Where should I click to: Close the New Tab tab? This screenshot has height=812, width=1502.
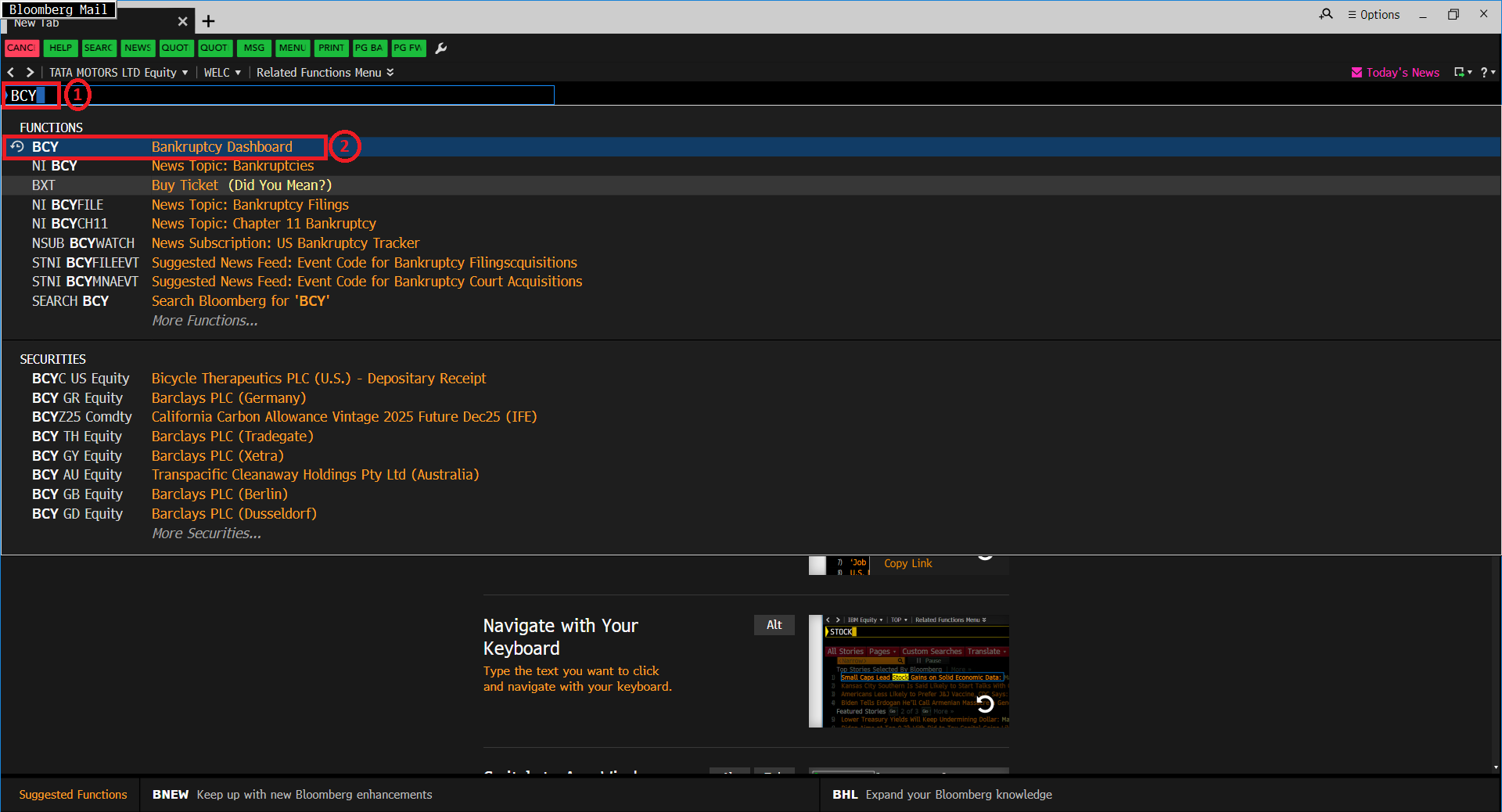coord(182,21)
